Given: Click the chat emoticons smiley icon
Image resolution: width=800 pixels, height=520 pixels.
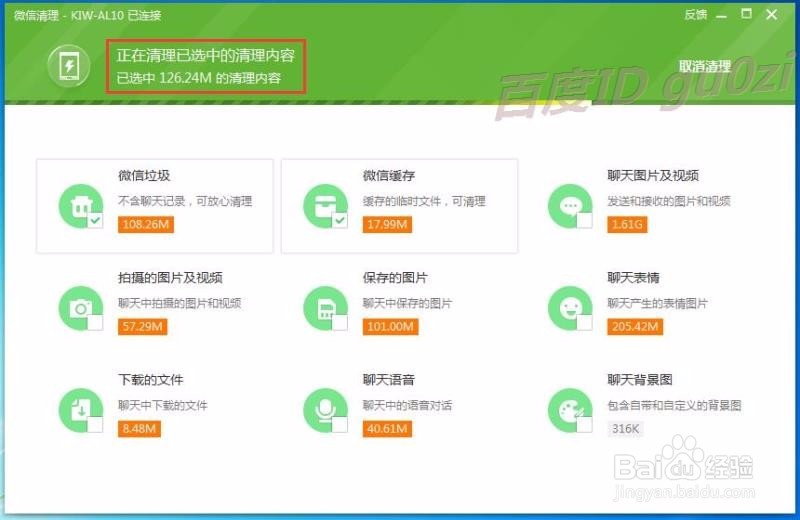Looking at the screenshot, I should click(x=570, y=308).
